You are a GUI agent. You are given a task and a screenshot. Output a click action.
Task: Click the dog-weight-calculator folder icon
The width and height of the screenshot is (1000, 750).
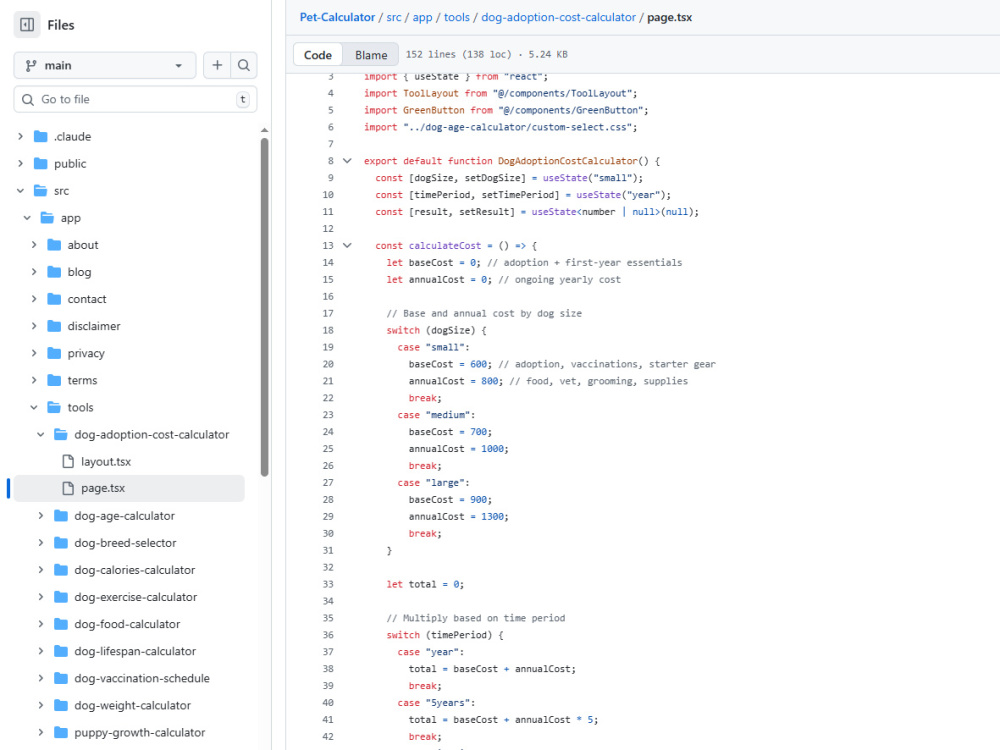click(x=61, y=705)
